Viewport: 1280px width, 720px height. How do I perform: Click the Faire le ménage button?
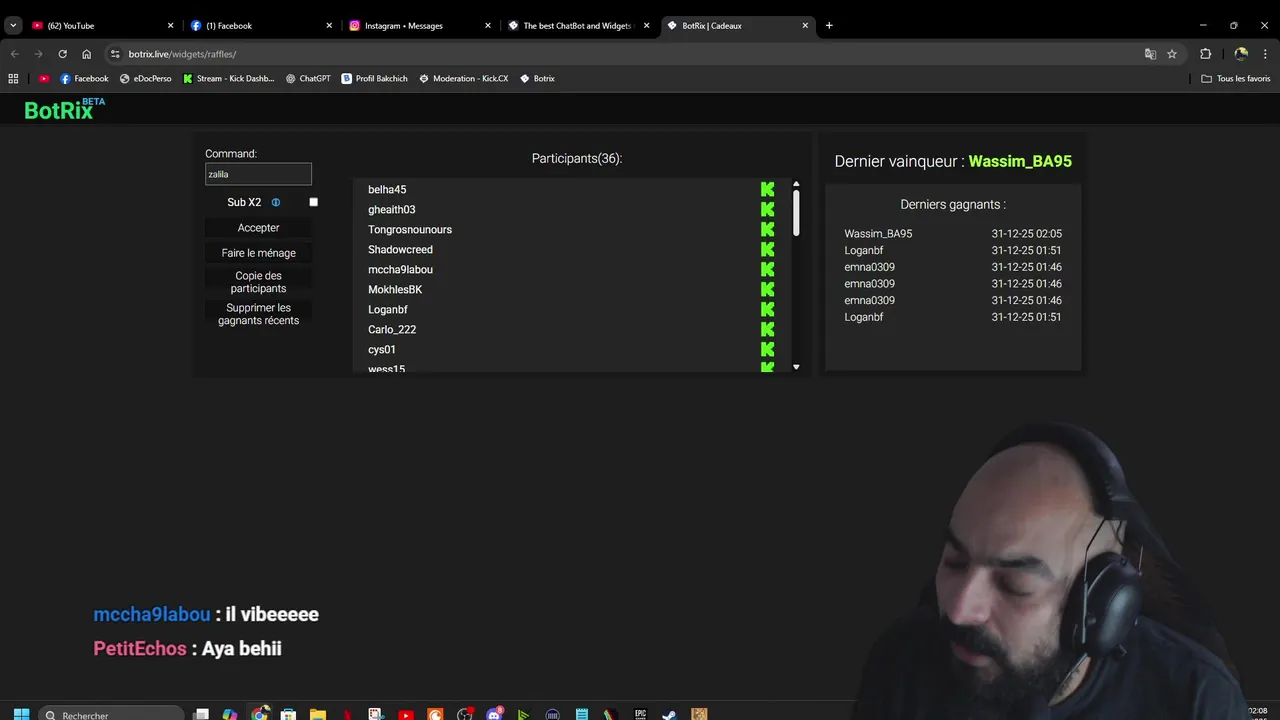pos(258,253)
